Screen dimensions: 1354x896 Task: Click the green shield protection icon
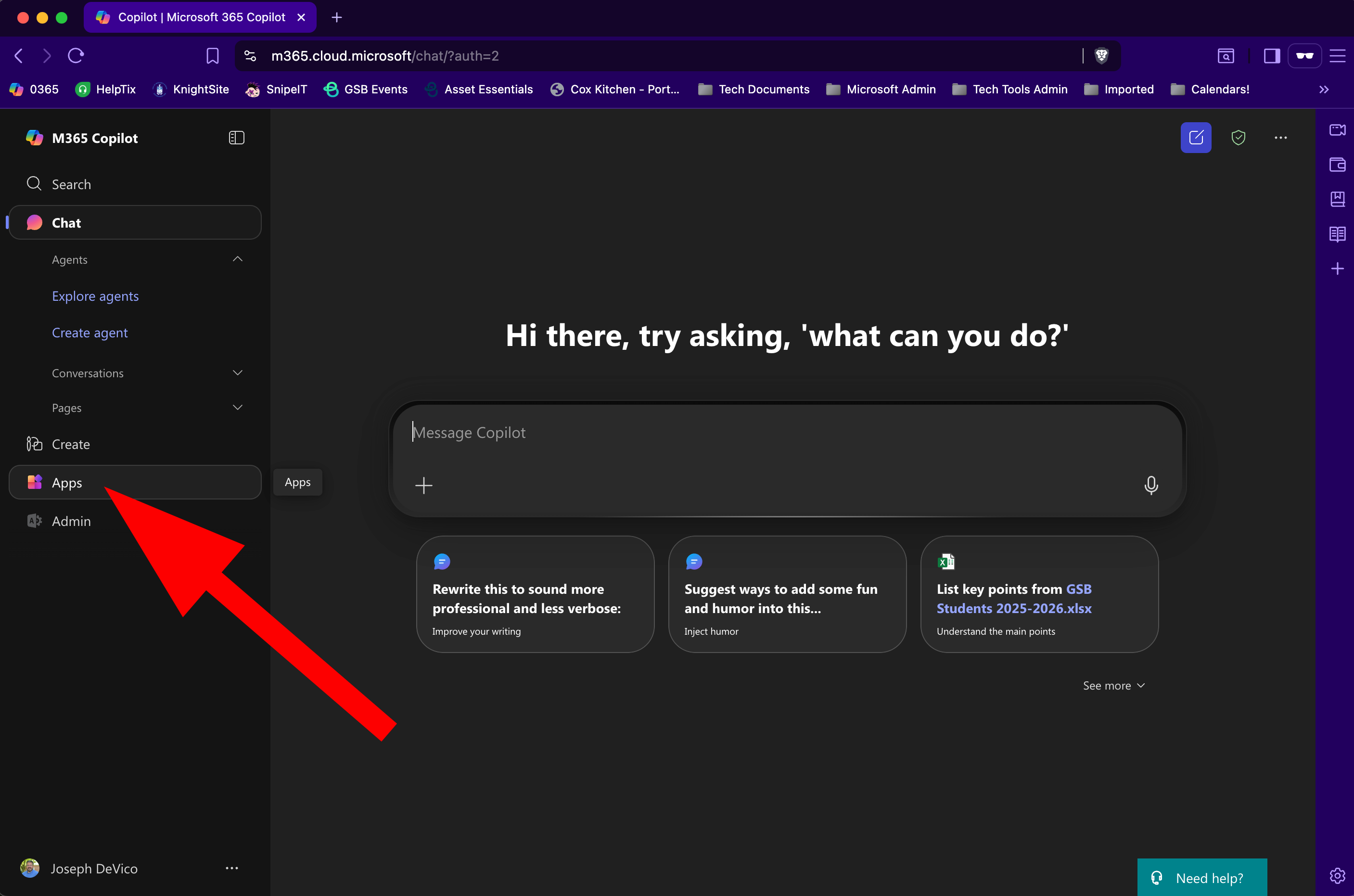(1238, 138)
